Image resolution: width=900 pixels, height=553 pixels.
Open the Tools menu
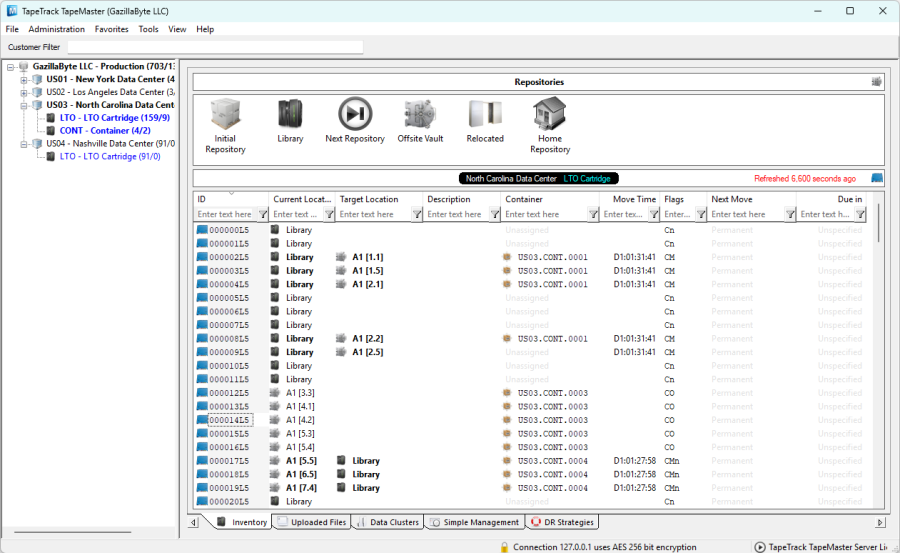click(x=148, y=29)
